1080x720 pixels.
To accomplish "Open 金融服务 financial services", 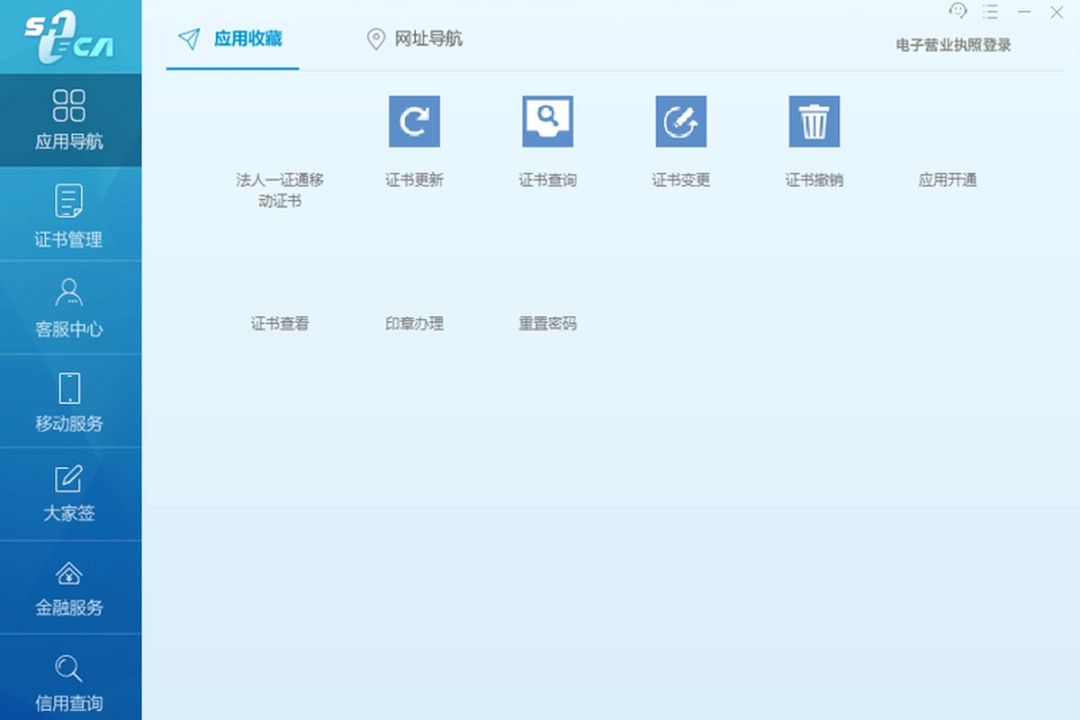I will [70, 587].
